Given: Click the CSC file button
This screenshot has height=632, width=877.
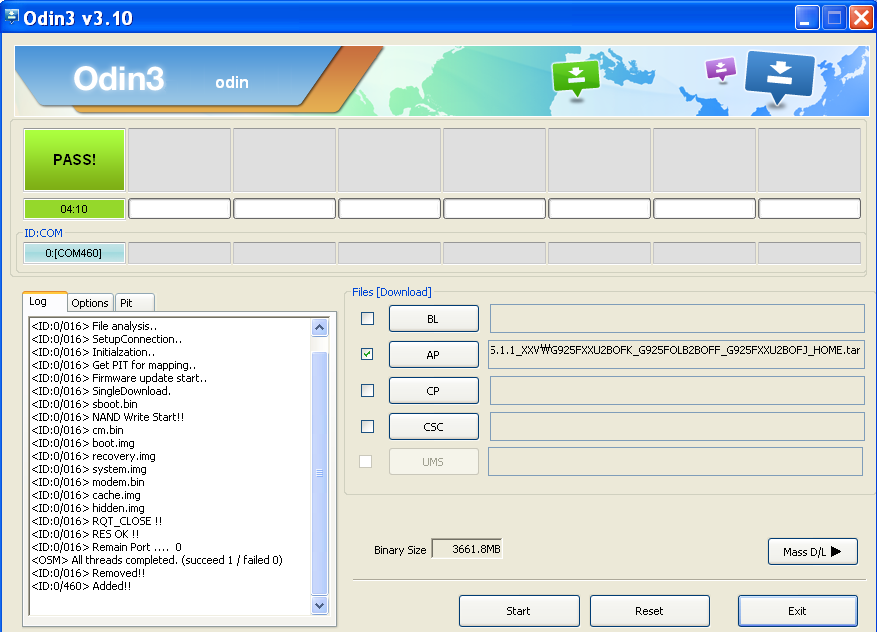Looking at the screenshot, I should click(x=433, y=427).
